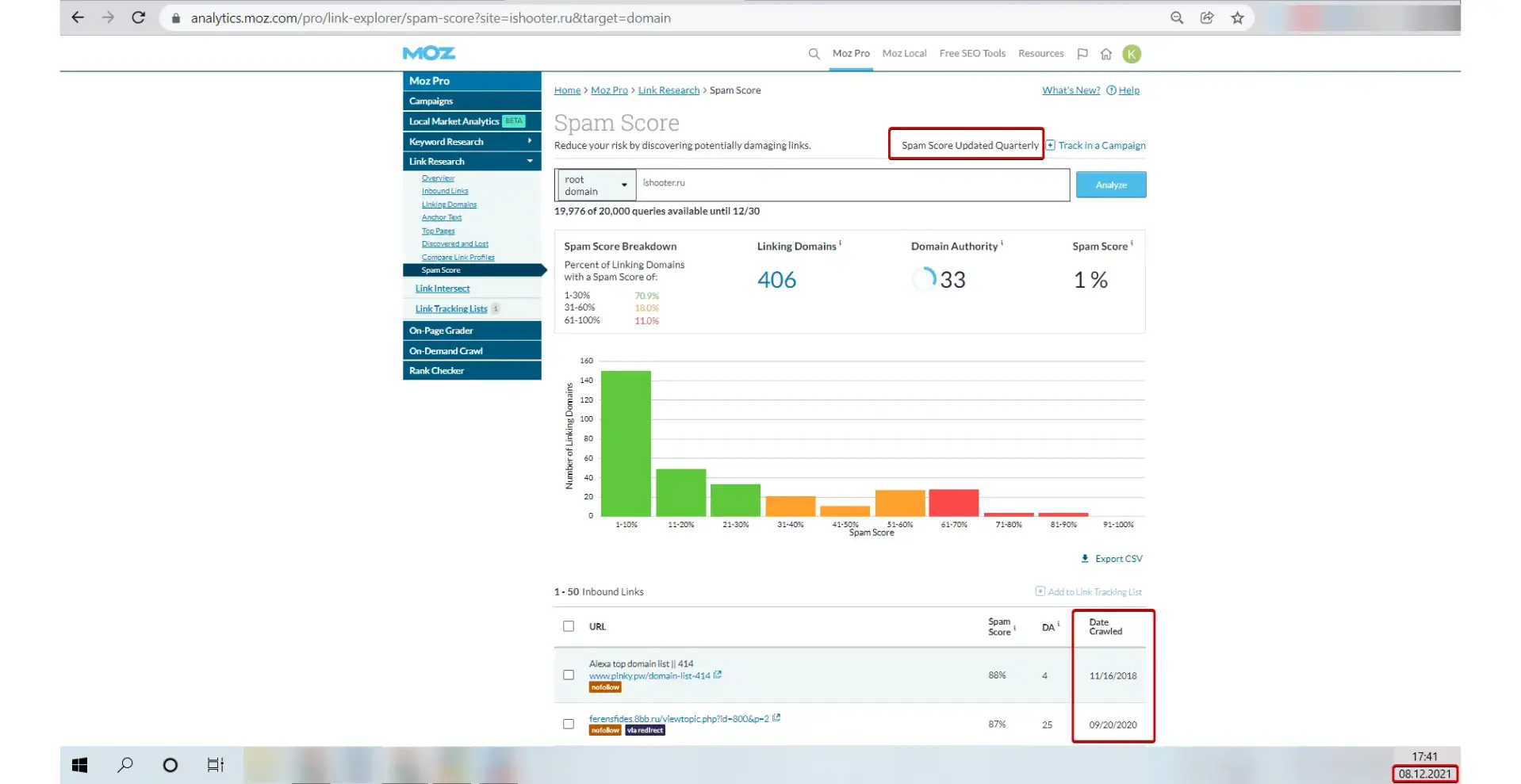Screen dimensions: 1521x784
Task: Click Export CSV download icon
Action: click(x=1085, y=559)
